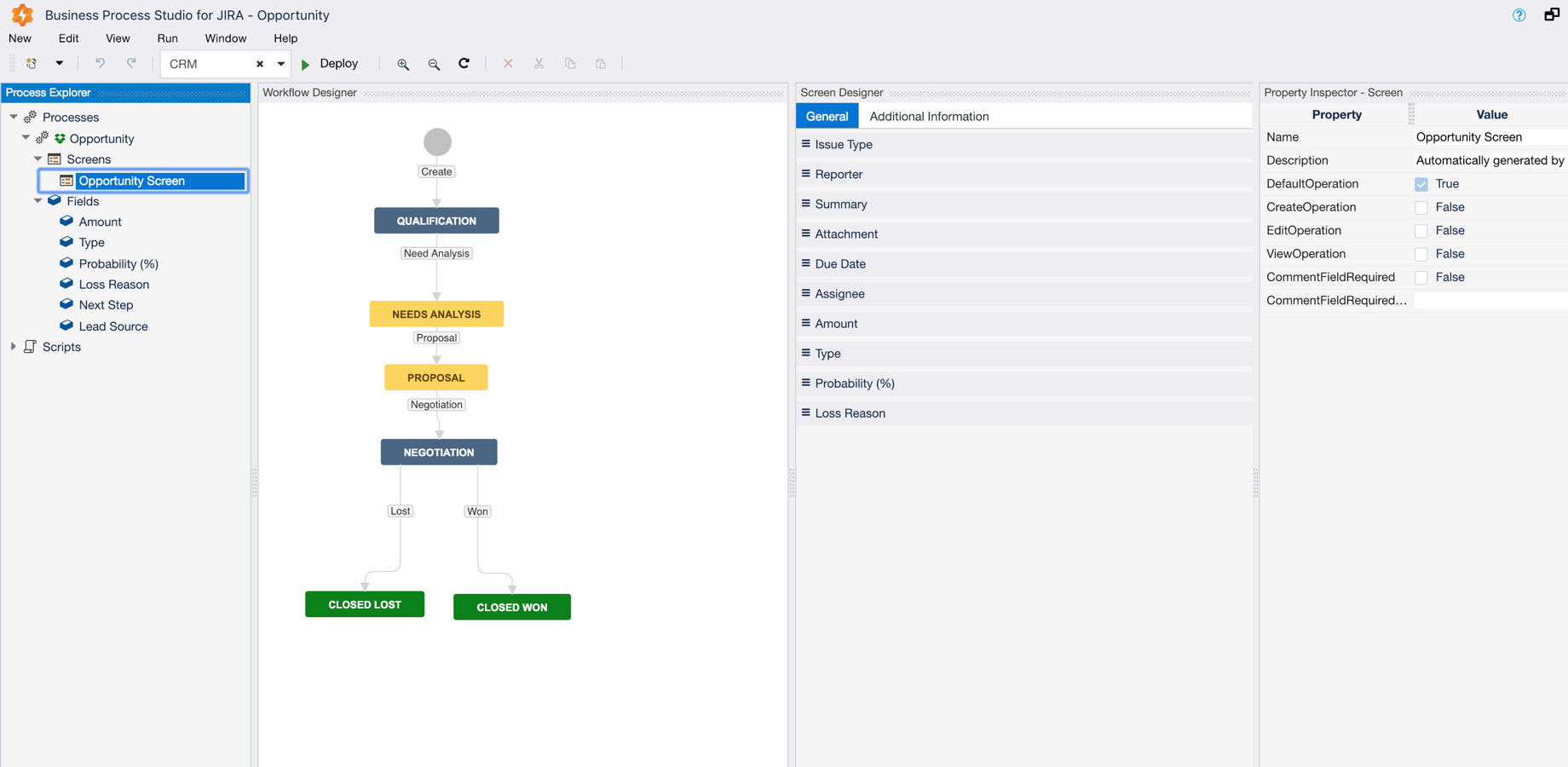This screenshot has height=767, width=1568.
Task: Click the Undo toolbar icon
Action: pos(100,63)
